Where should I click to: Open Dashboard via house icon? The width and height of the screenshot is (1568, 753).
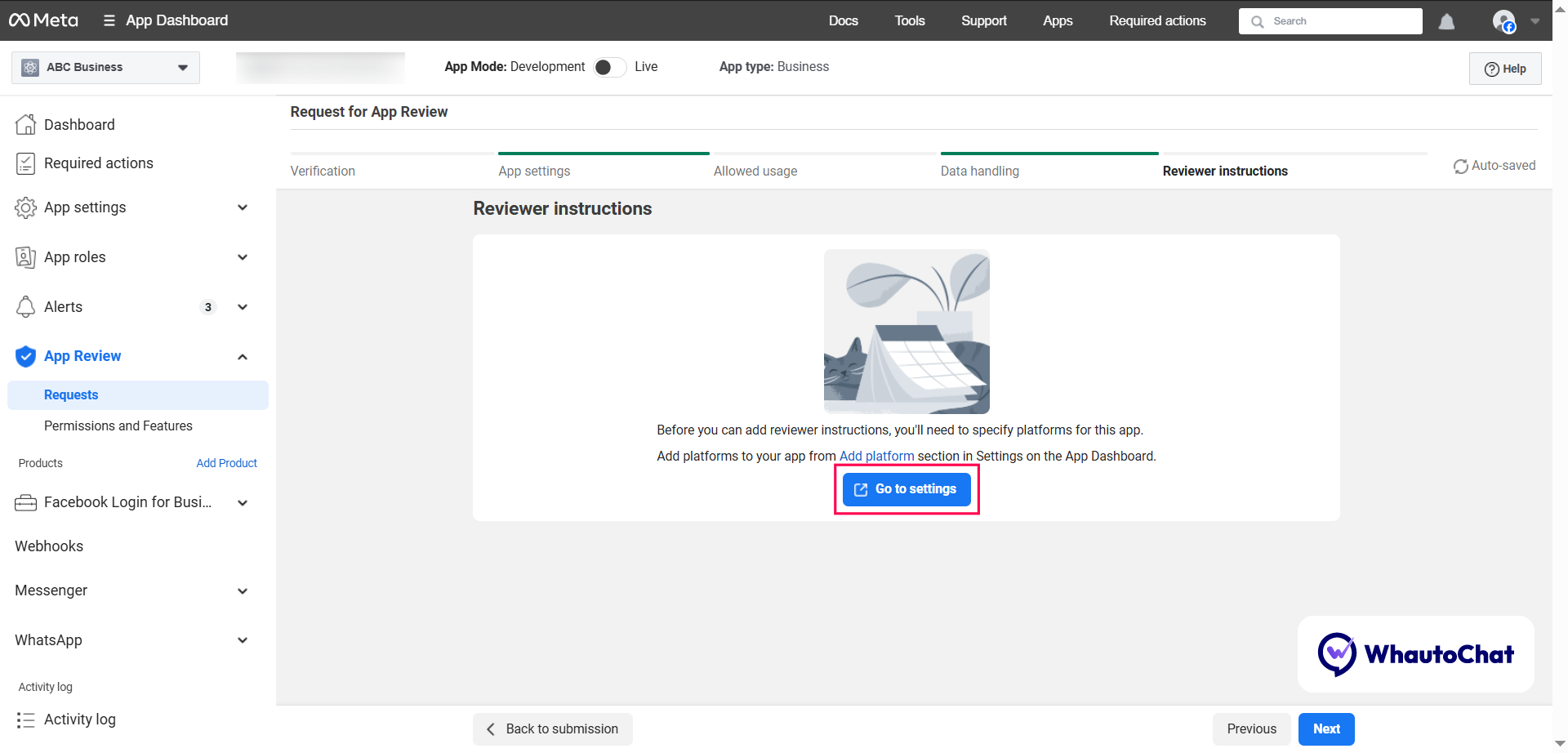tap(25, 124)
